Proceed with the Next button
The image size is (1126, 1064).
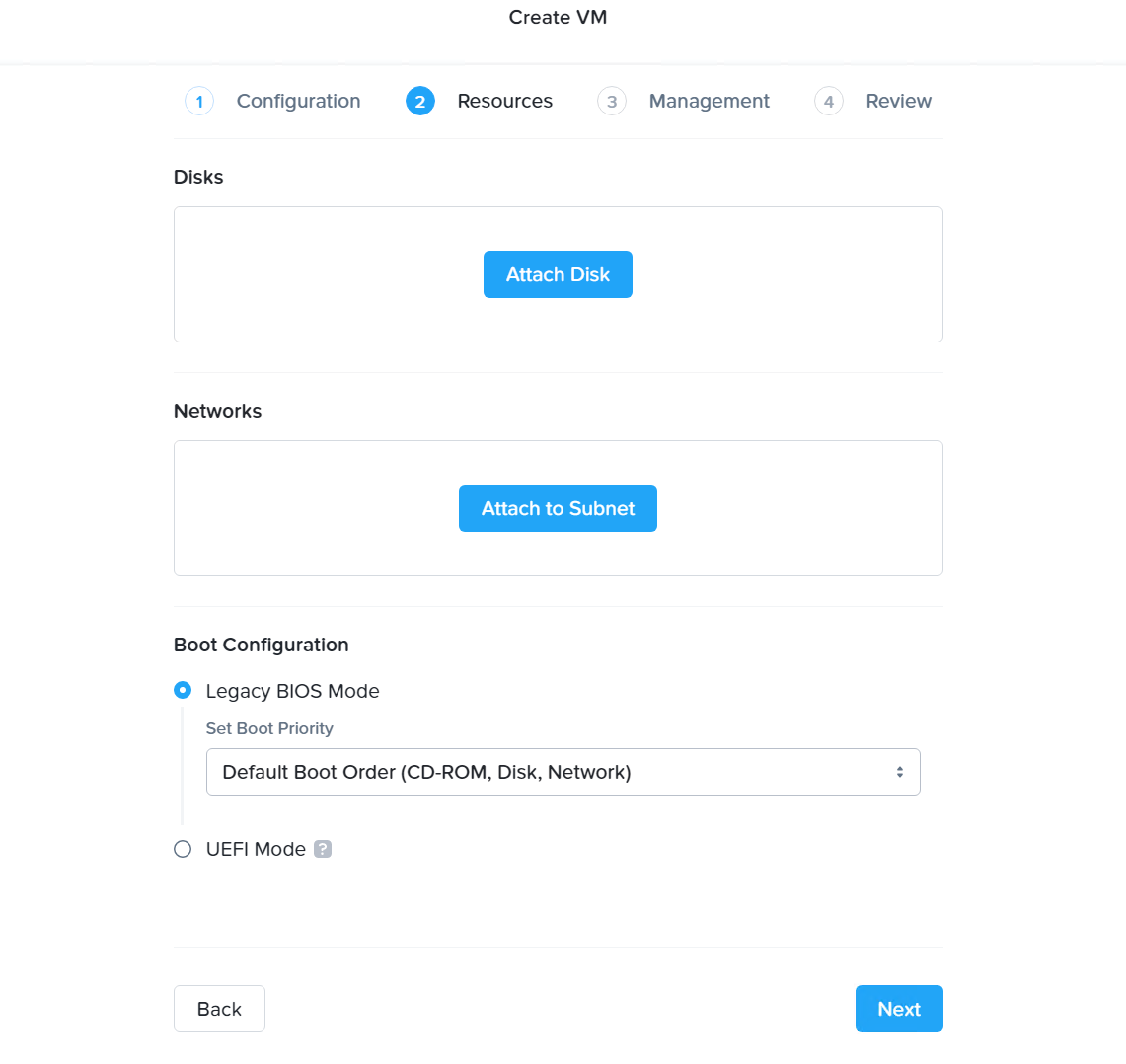(x=899, y=1009)
